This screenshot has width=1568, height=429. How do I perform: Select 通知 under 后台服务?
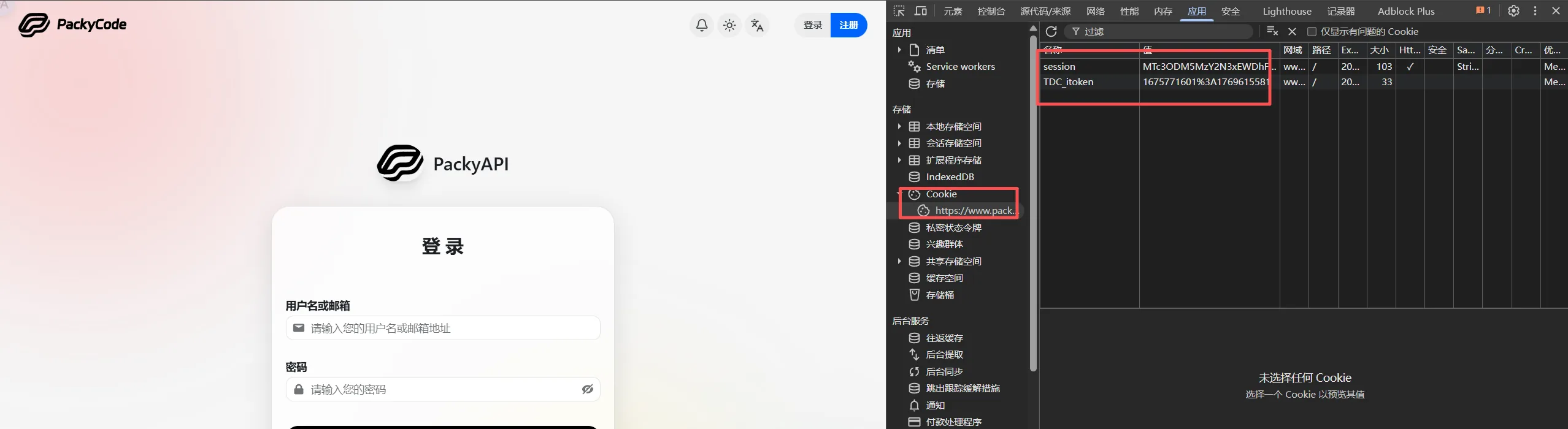[x=935, y=405]
